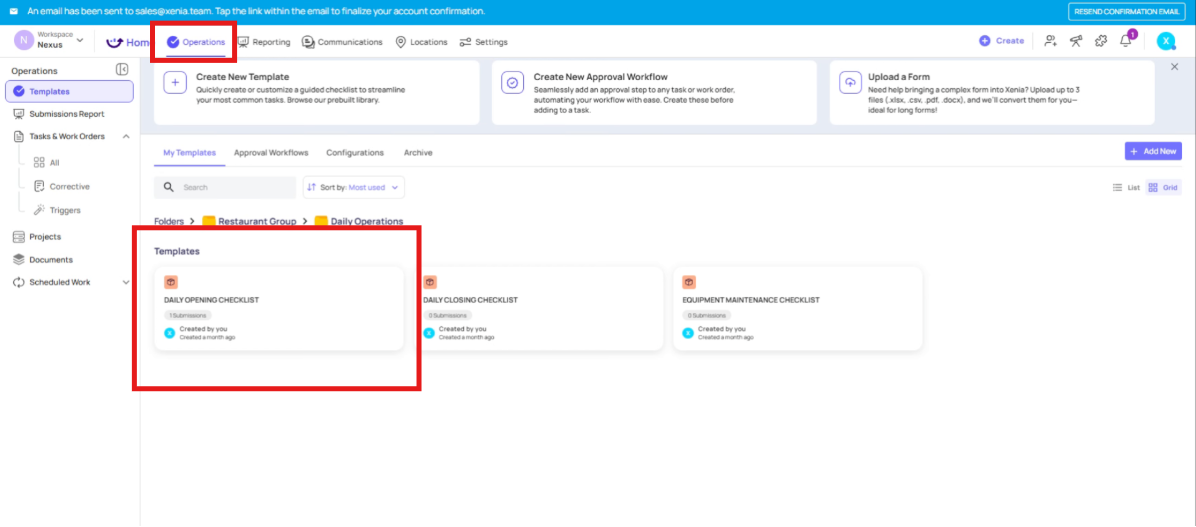1196x527 pixels.
Task: Click the user avatar in the top bar
Action: (1165, 41)
